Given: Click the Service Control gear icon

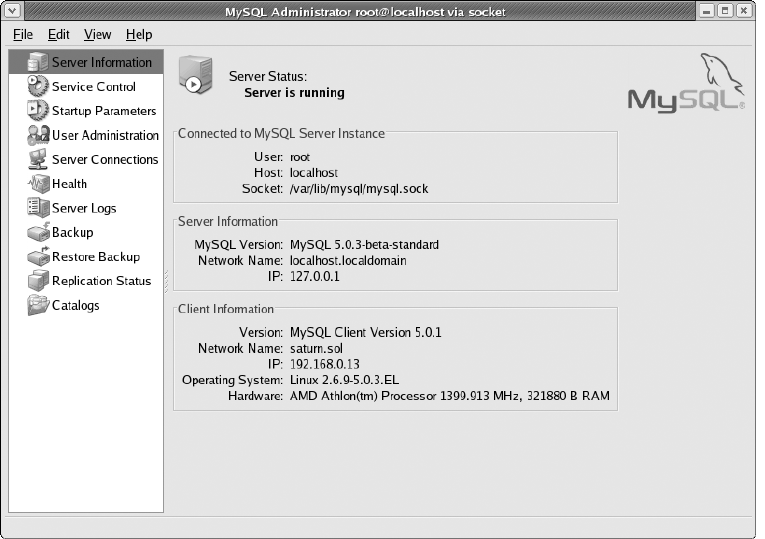Looking at the screenshot, I should point(38,86).
